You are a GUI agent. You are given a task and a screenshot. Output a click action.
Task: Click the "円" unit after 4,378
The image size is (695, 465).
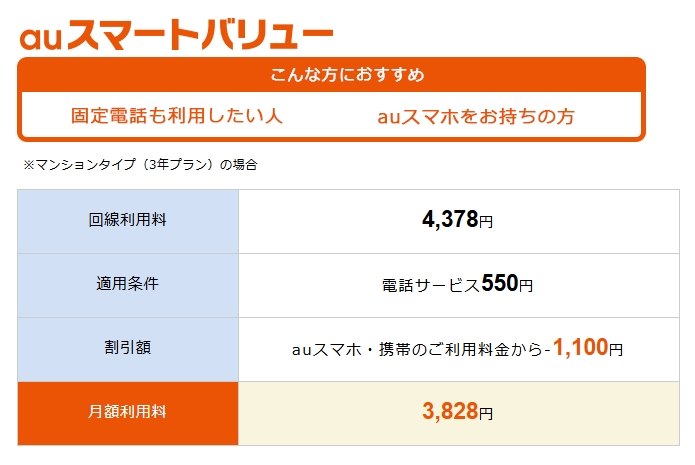[x=486, y=223]
